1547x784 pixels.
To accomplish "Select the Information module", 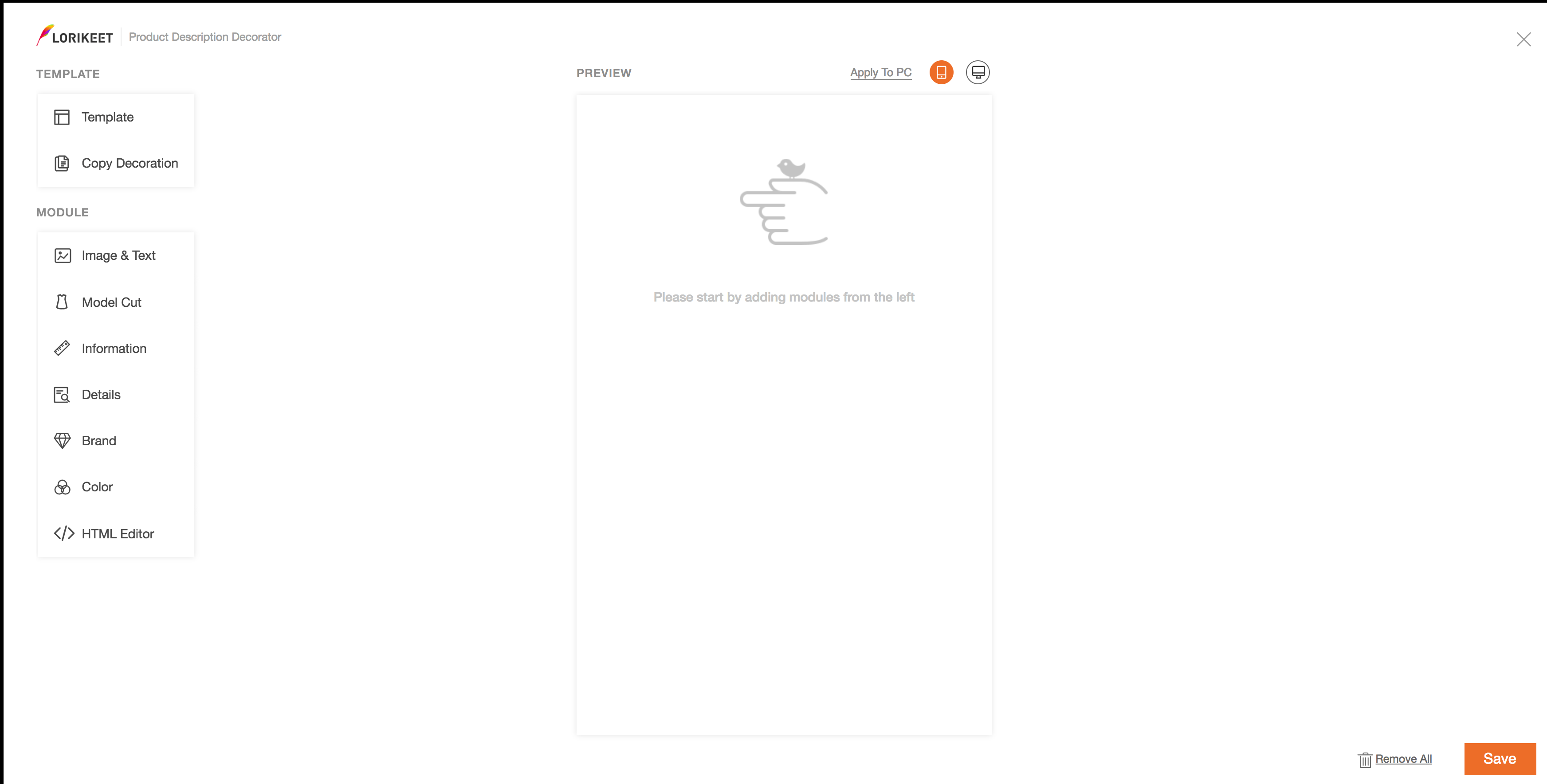I will pos(114,348).
